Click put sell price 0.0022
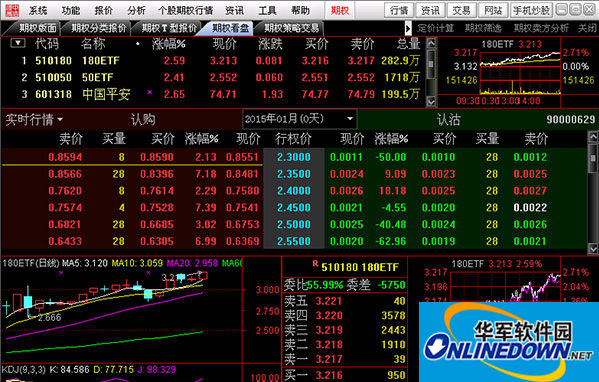The image size is (599, 382). 530,207
